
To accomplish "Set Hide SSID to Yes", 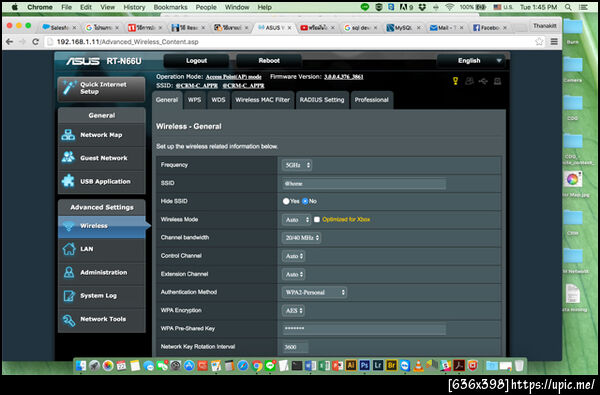I will pos(286,201).
